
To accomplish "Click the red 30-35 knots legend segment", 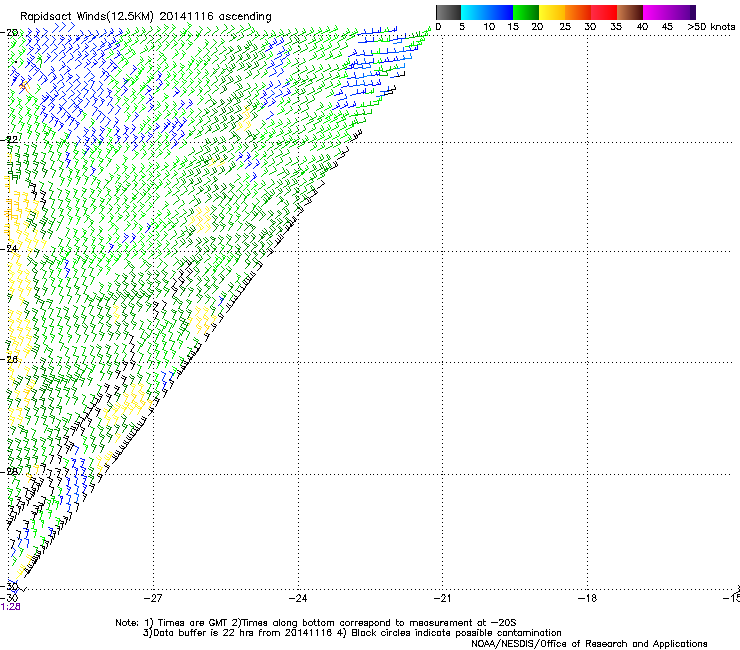I will (604, 12).
